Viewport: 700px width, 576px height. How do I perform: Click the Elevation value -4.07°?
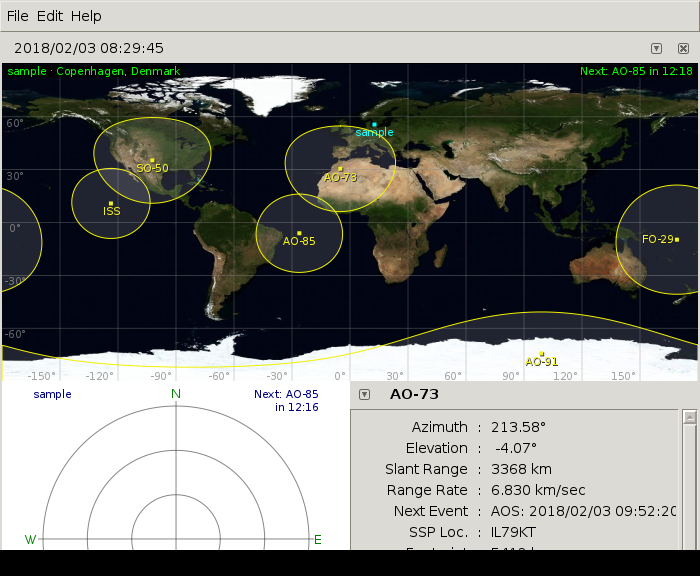tap(516, 448)
